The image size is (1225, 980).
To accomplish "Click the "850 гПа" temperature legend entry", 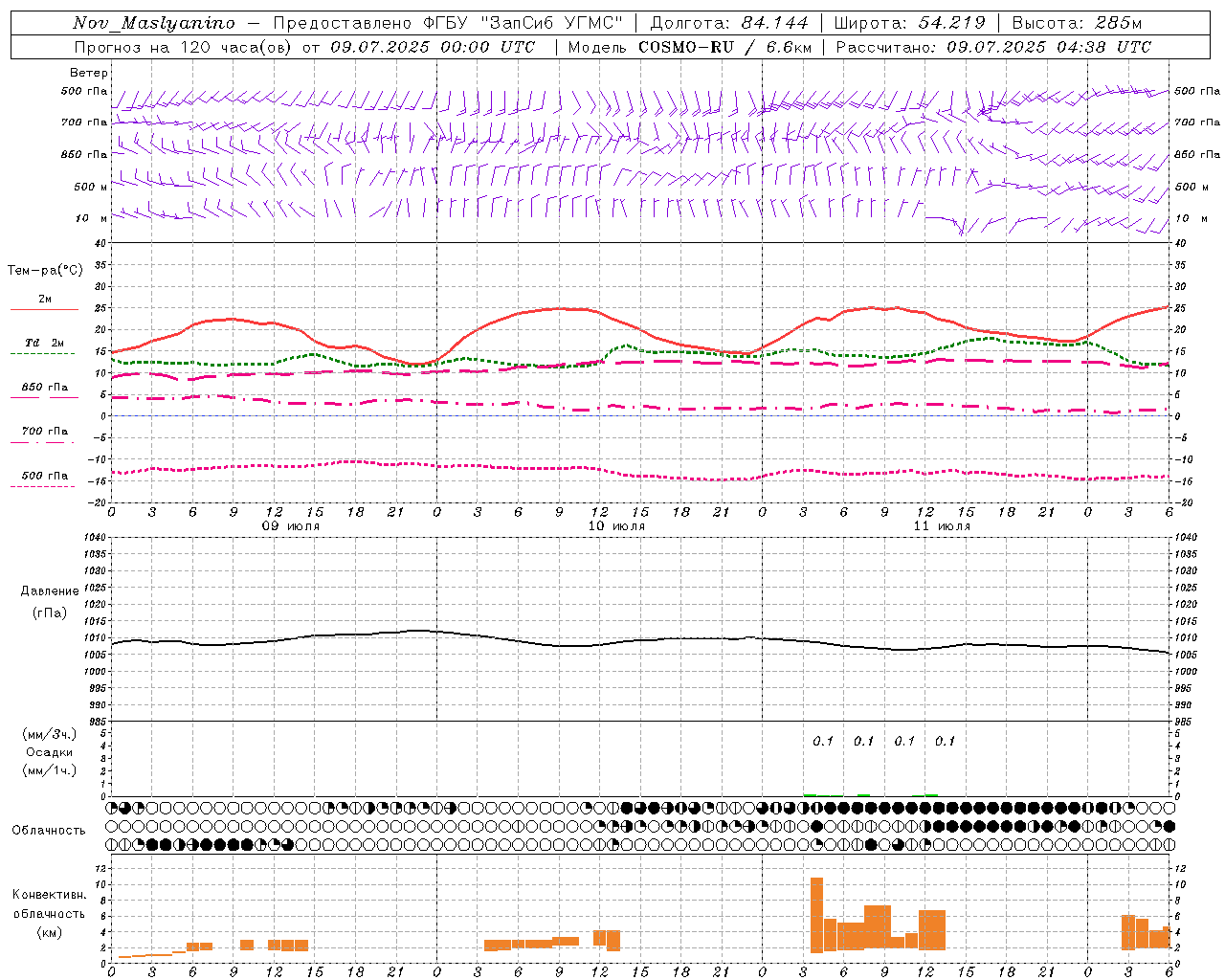I will pos(44,388).
